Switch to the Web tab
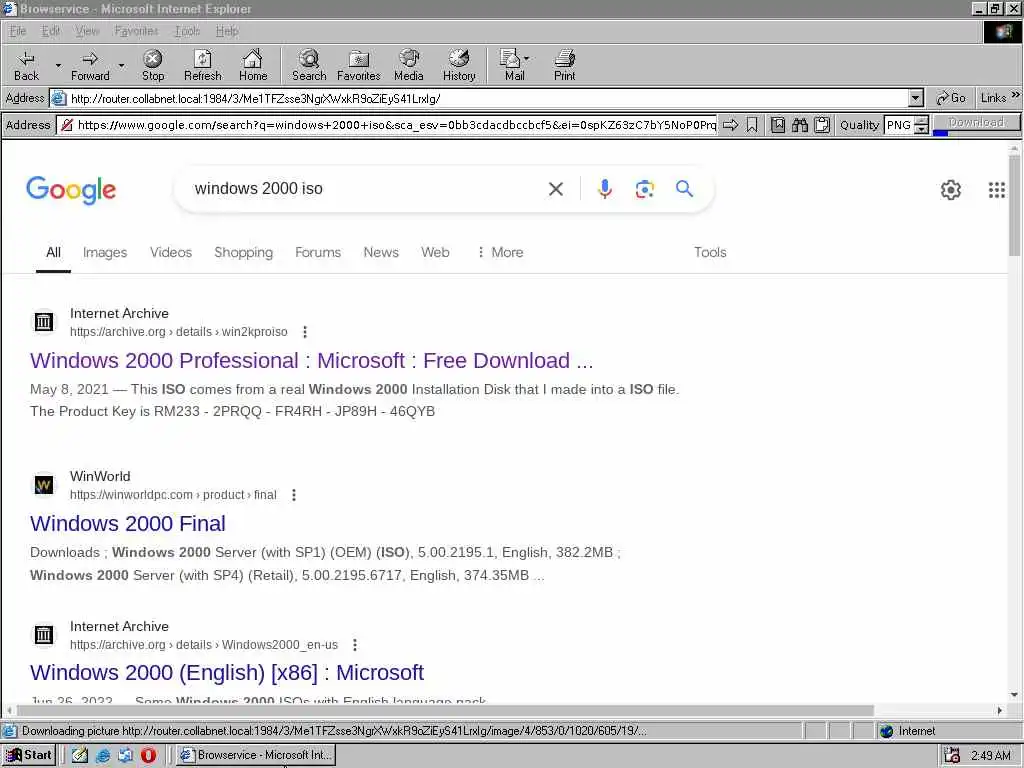 point(435,252)
